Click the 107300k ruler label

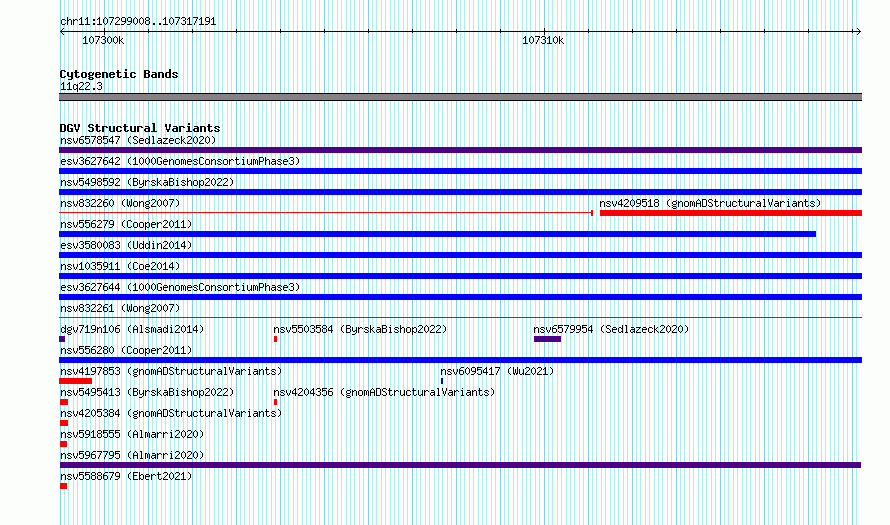(103, 40)
